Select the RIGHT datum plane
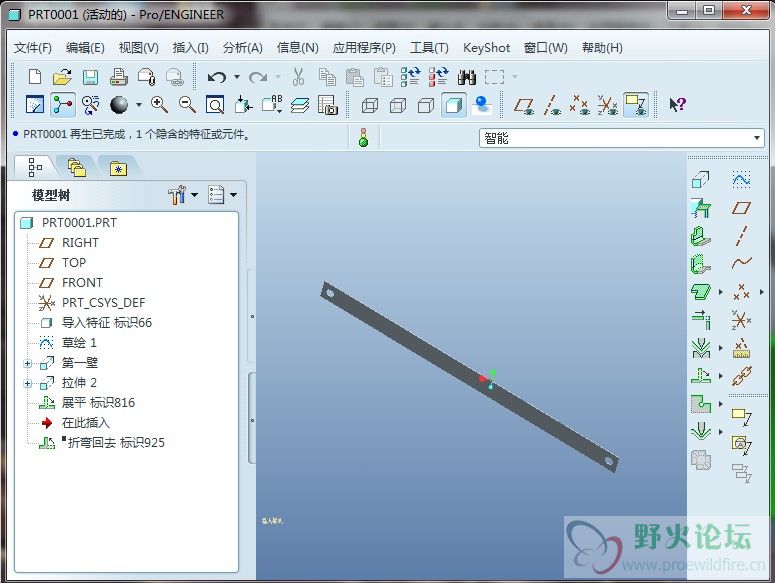 (80, 243)
